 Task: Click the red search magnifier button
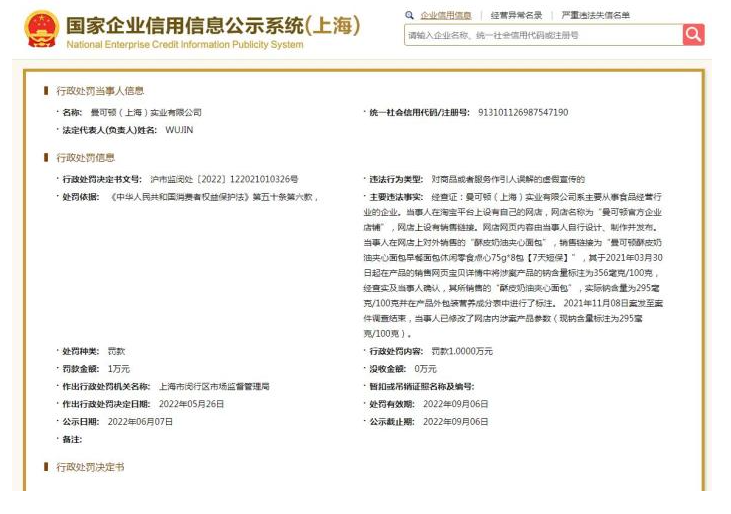pyautogui.click(x=694, y=34)
